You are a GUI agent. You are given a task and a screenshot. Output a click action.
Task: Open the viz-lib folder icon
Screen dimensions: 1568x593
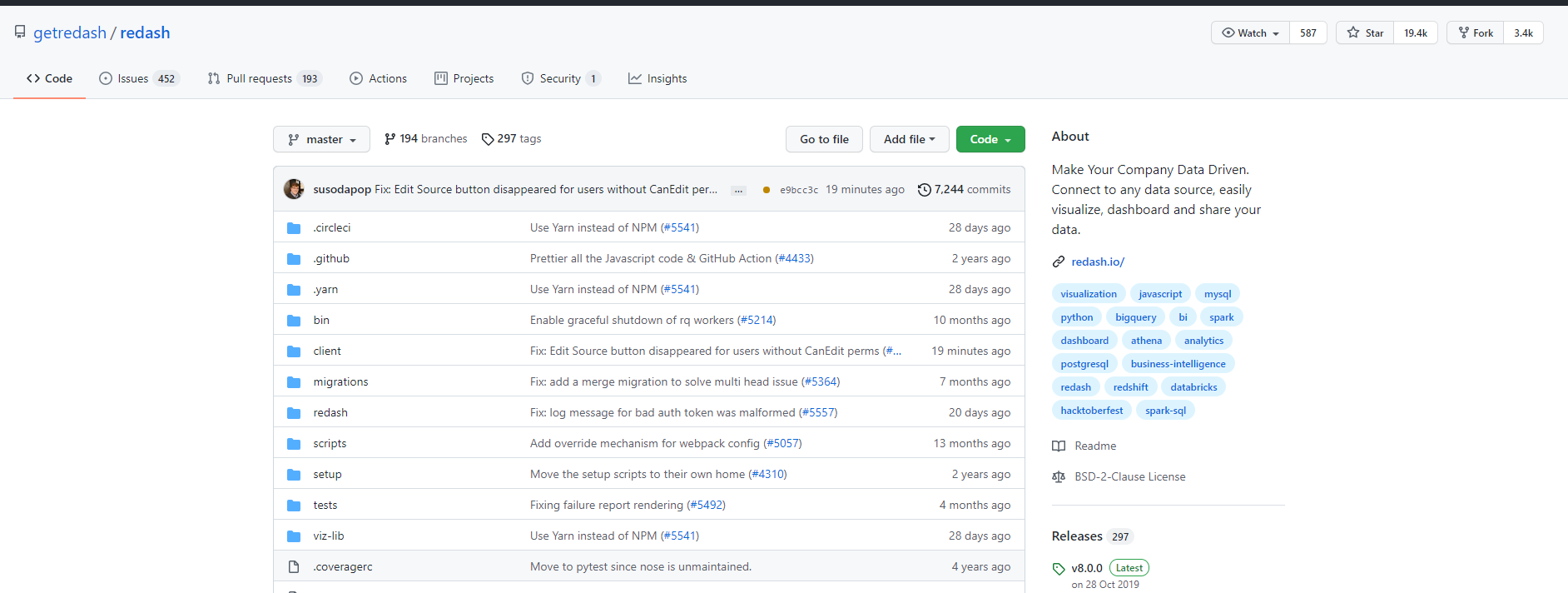(294, 536)
